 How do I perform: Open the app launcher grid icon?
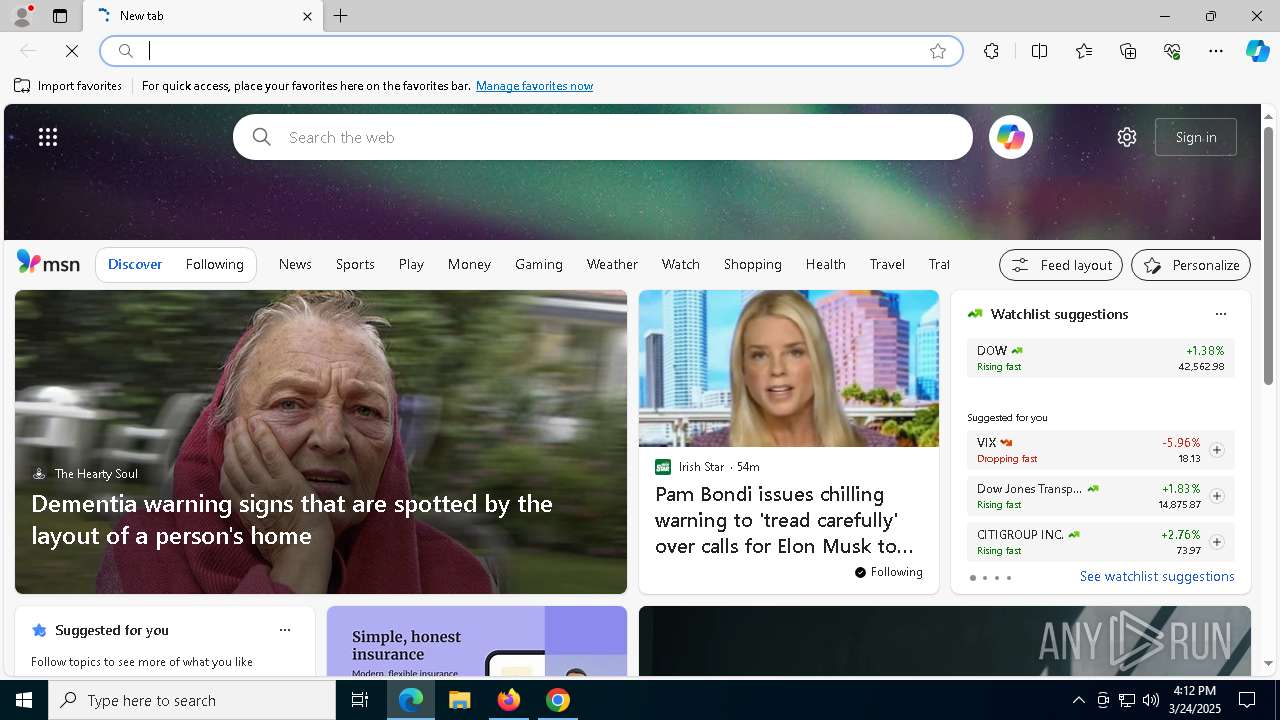pyautogui.click(x=48, y=137)
